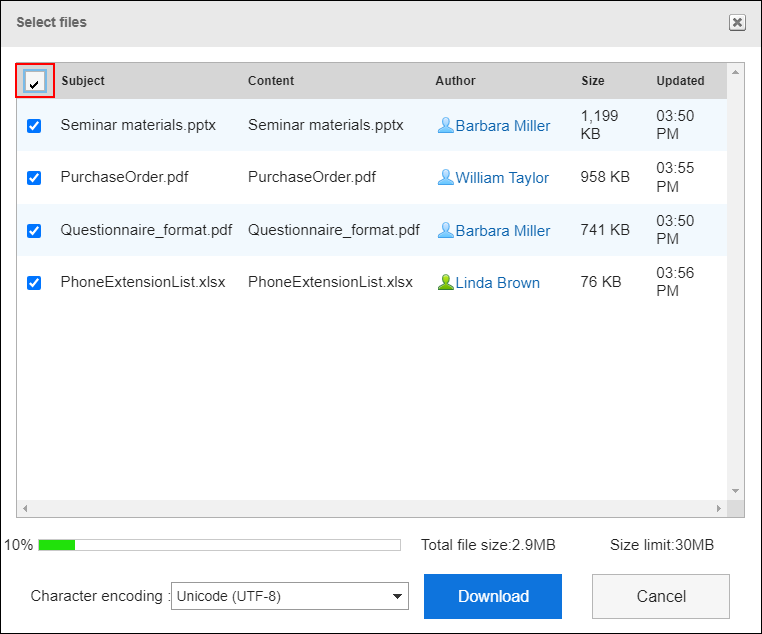
Task: Toggle the select-all checkbox in header
Action: (x=35, y=81)
